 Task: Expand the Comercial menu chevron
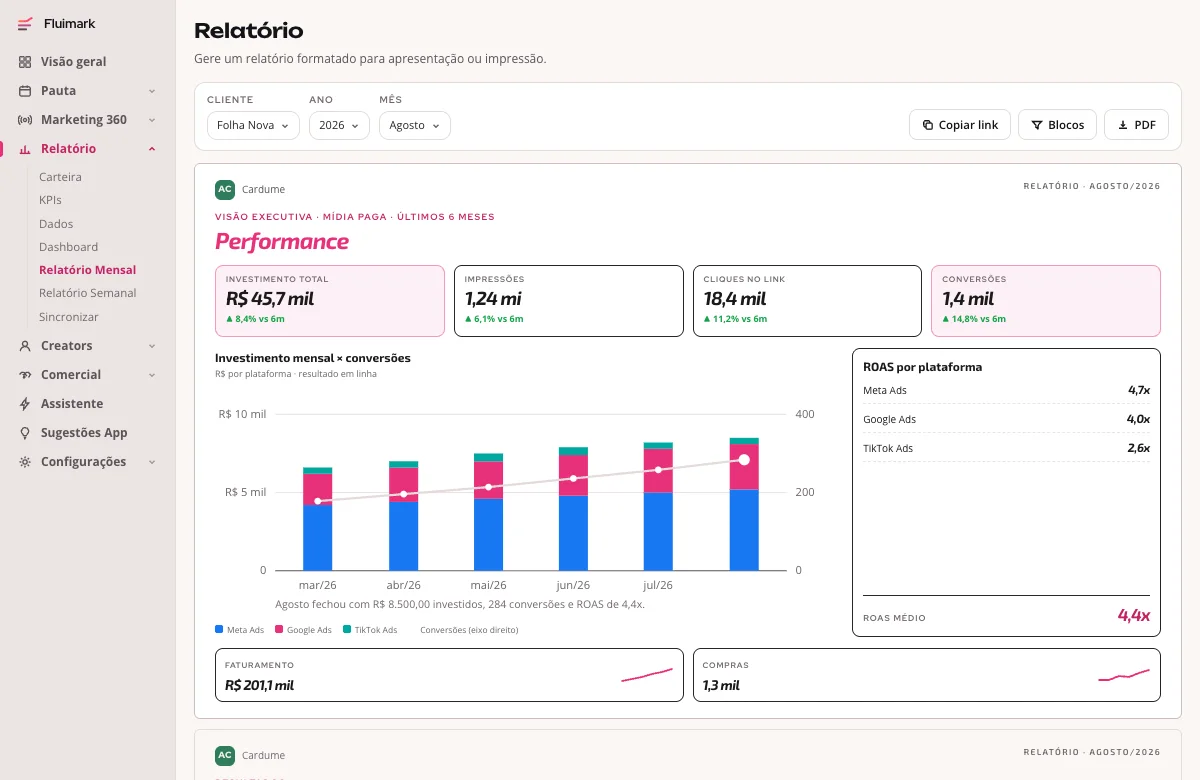(x=152, y=375)
